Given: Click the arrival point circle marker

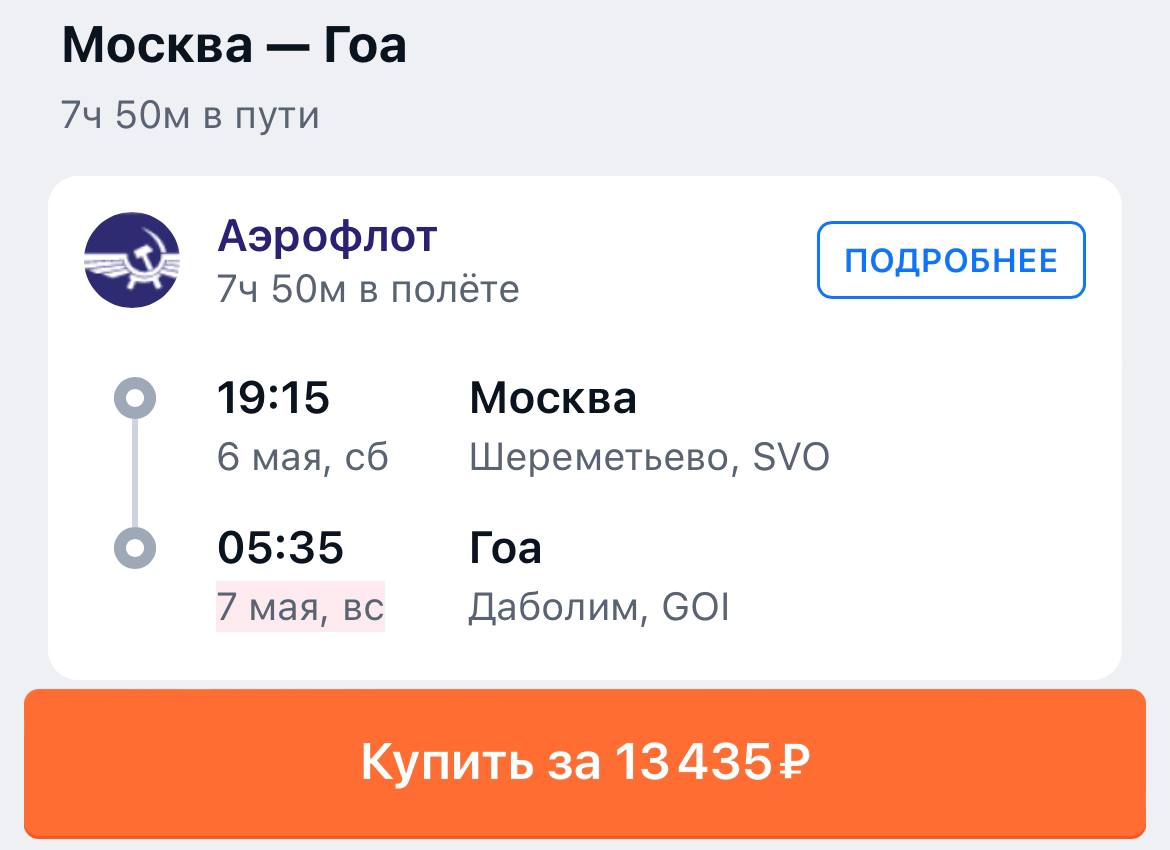Looking at the screenshot, I should click(x=136, y=548).
